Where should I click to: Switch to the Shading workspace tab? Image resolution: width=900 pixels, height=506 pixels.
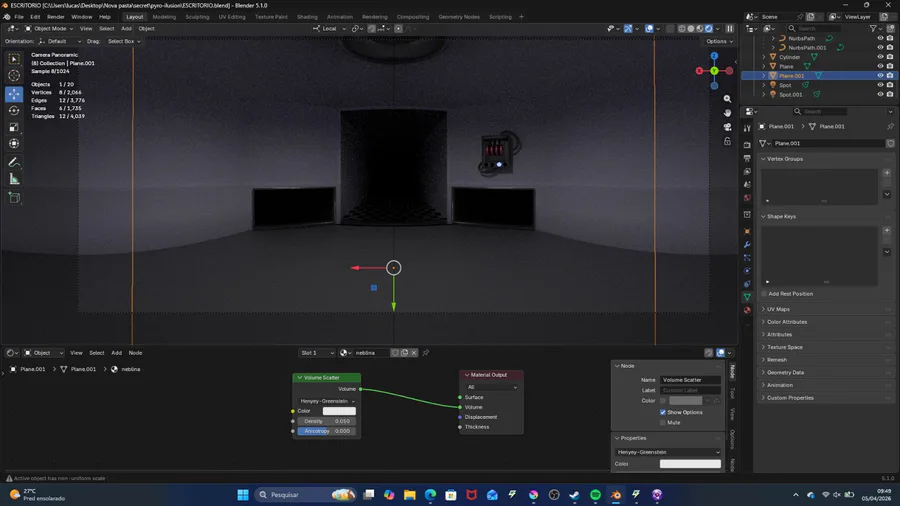click(x=307, y=17)
